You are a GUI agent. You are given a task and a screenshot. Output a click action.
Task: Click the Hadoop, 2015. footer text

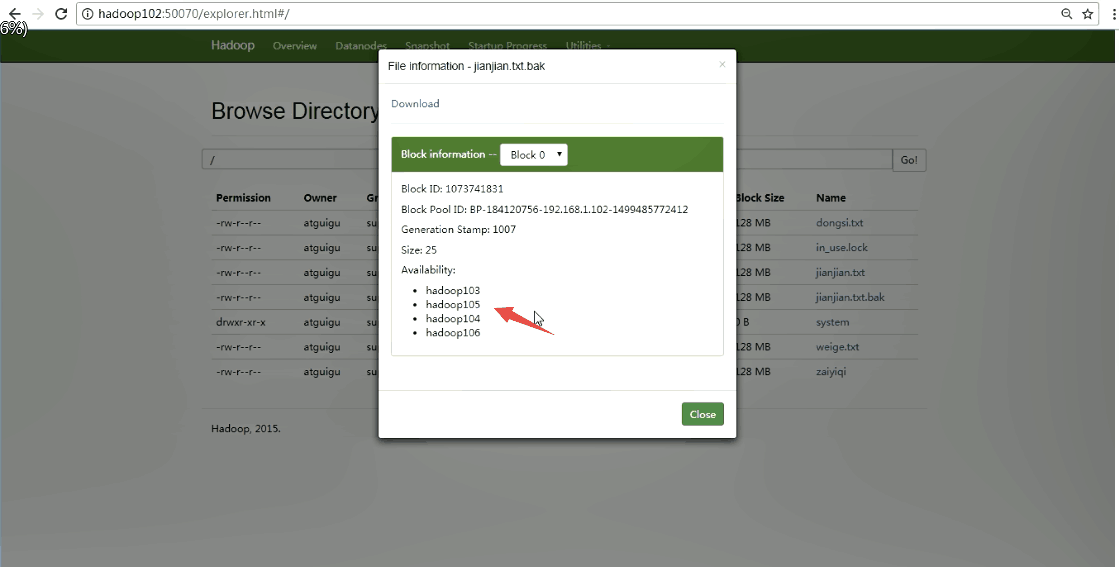tap(245, 429)
